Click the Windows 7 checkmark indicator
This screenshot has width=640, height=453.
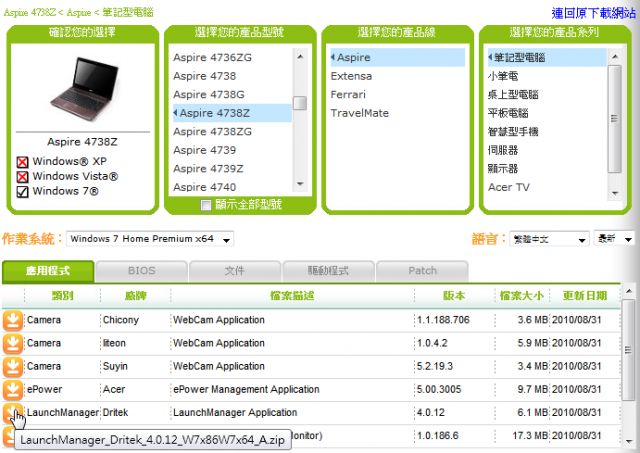[22, 191]
